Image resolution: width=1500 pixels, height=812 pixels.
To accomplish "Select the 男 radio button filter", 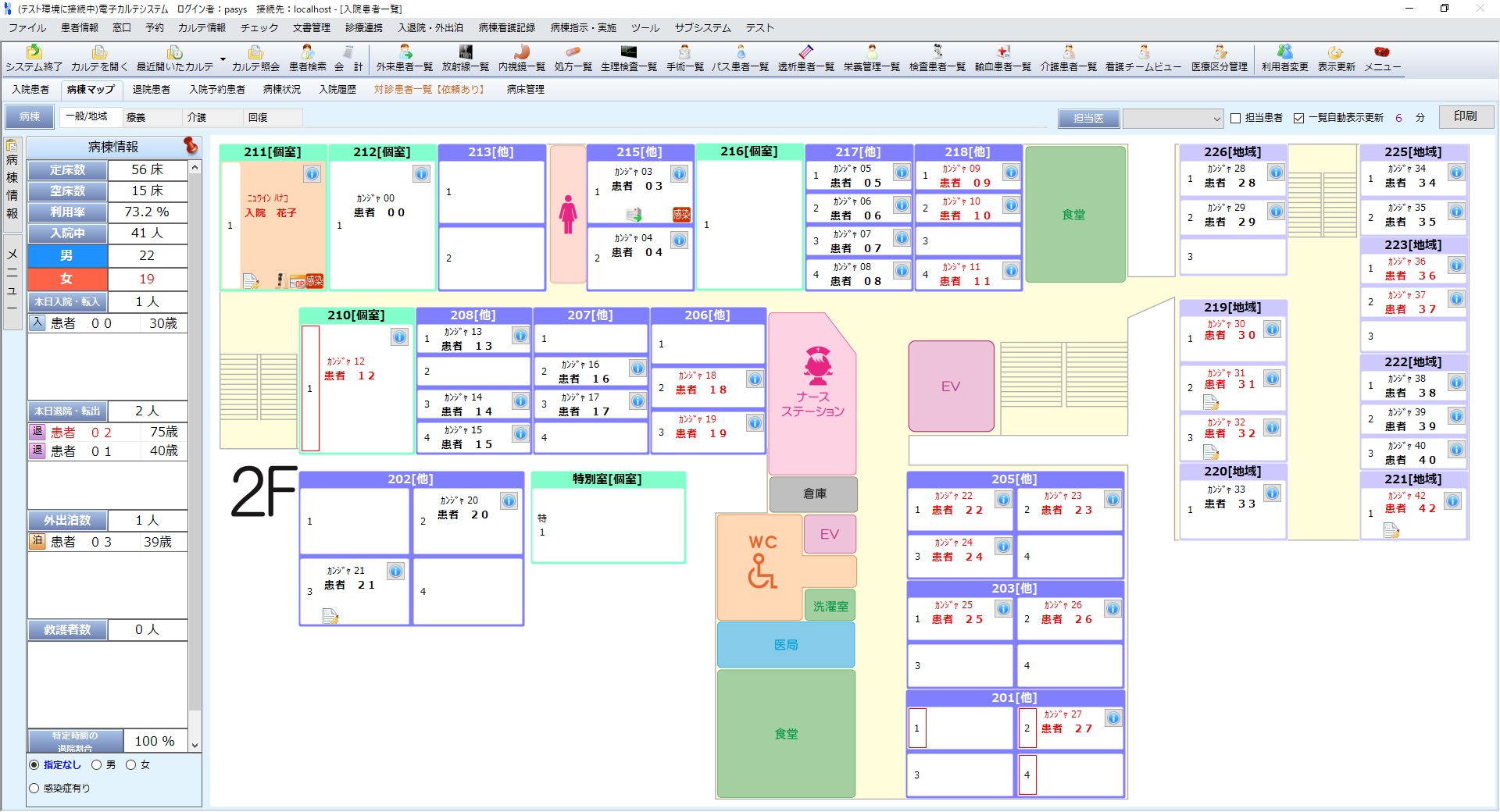I will click(x=97, y=765).
